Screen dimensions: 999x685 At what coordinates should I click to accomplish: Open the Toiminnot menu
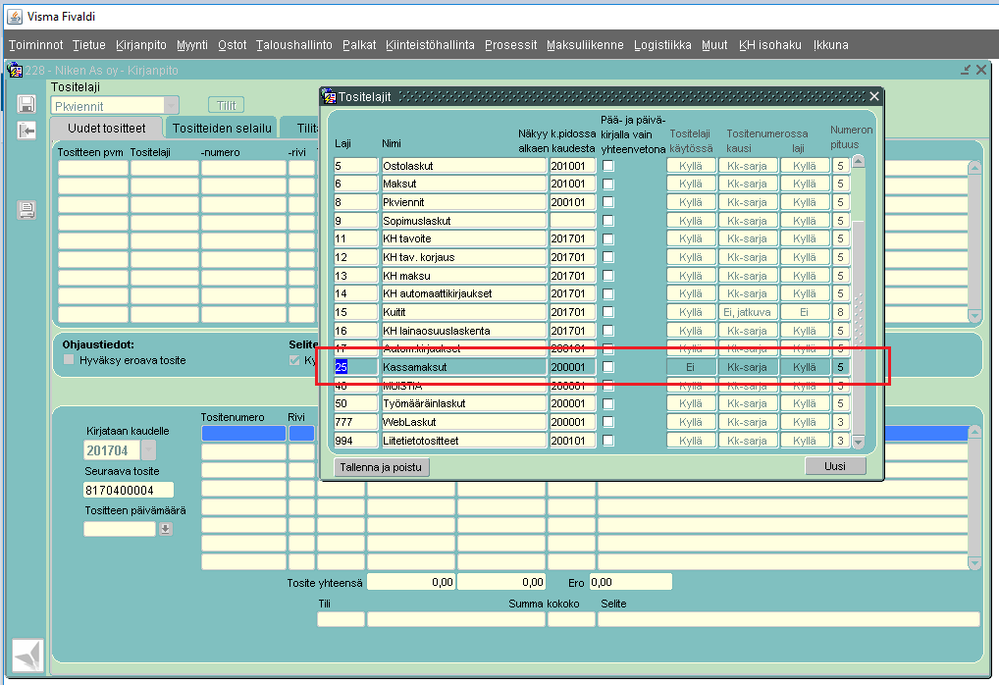coord(36,45)
